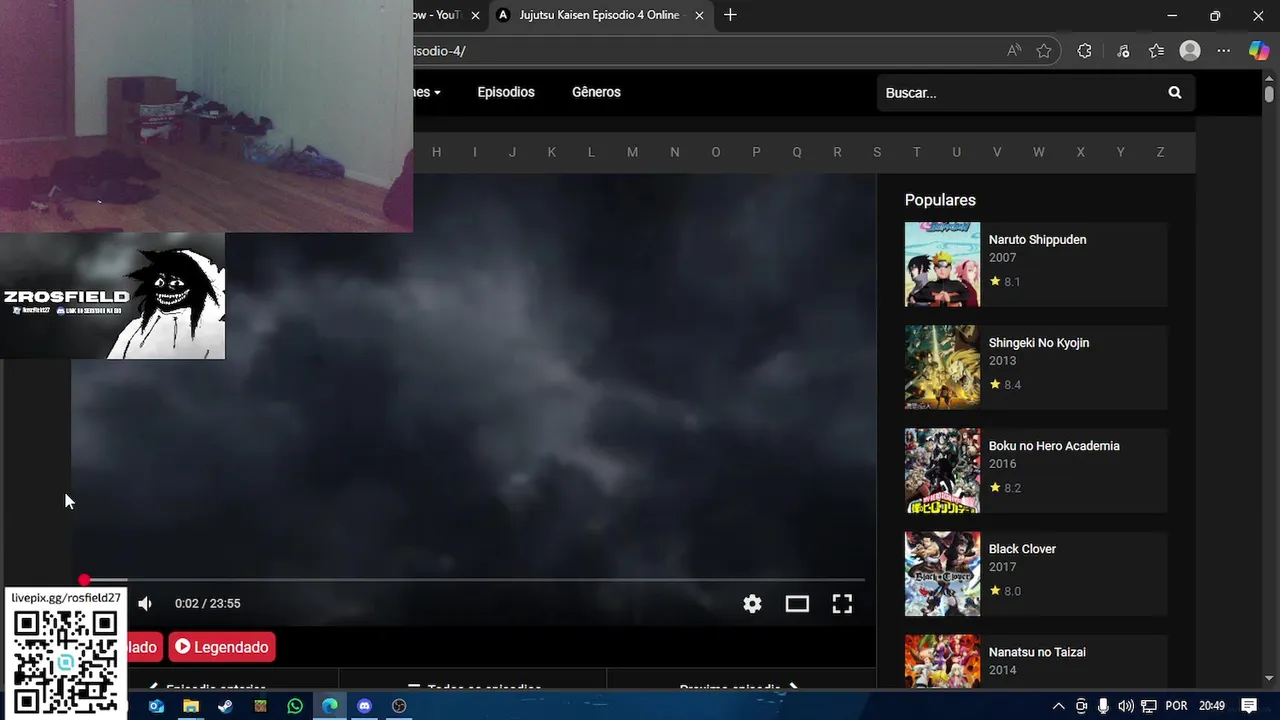
Task: Open the Favorites list icon in browser toolbar
Action: [1157, 51]
